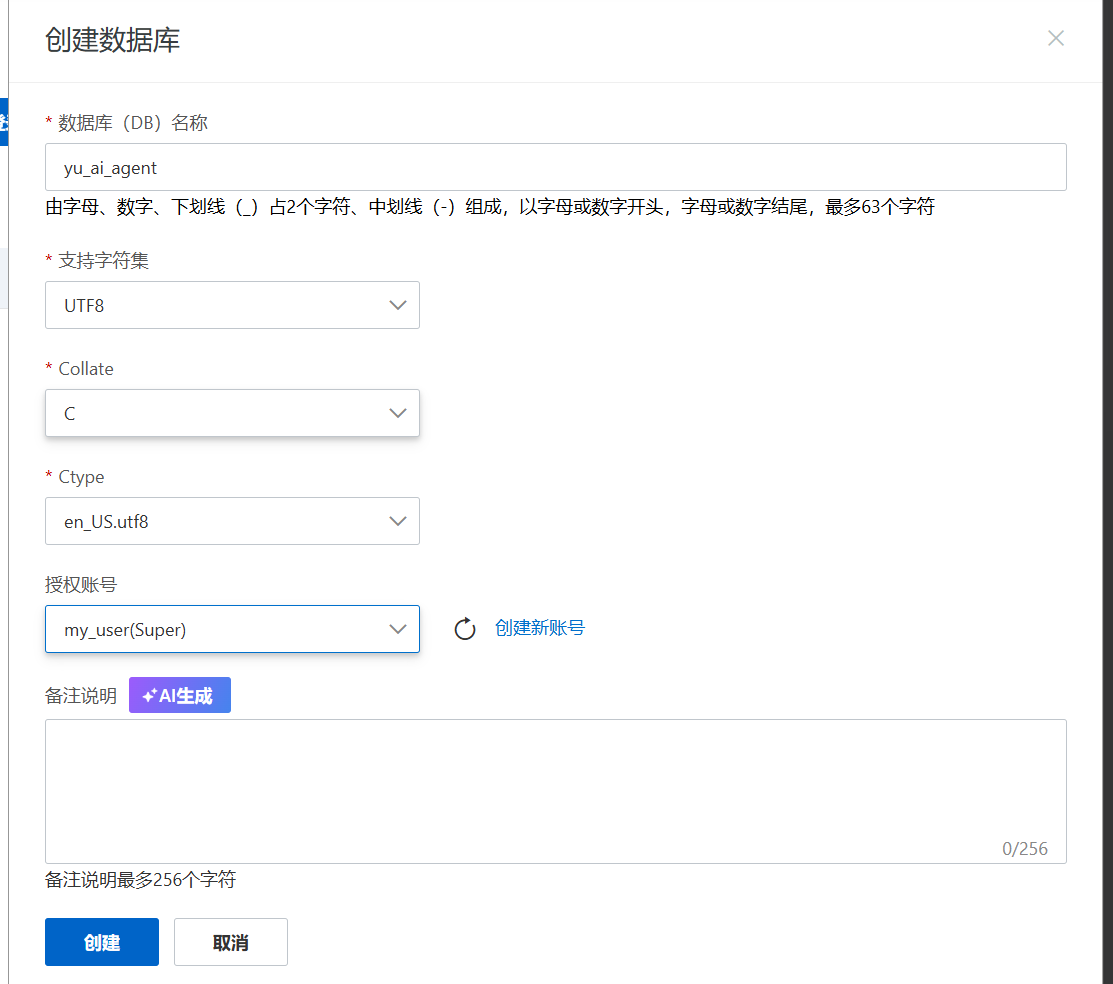
Task: Expand the Ctype en_US.utf8 dropdown
Action: [232, 521]
